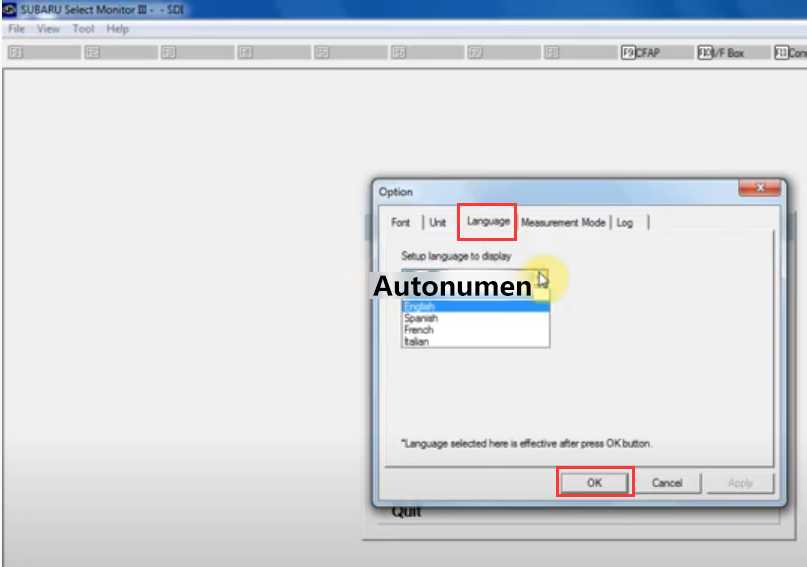Click the F3 toolbar button
Image resolution: width=807 pixels, height=567 pixels.
click(198, 52)
